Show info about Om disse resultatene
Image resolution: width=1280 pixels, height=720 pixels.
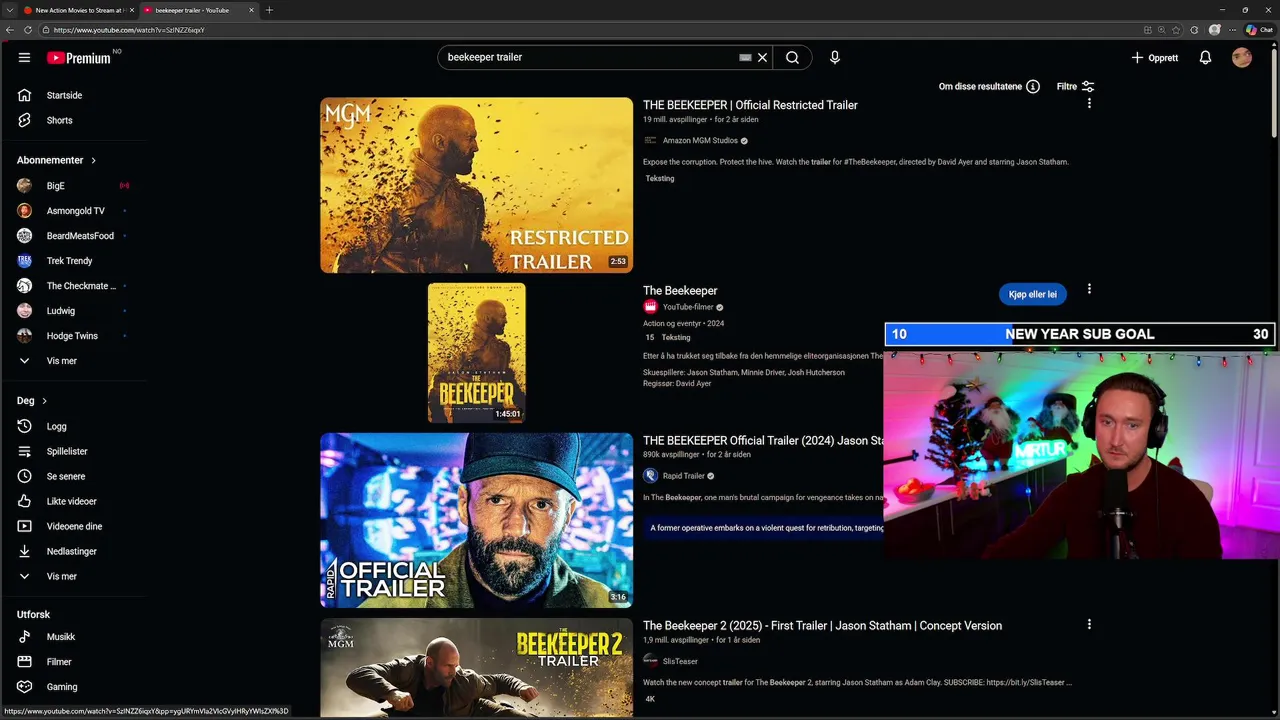coord(1033,87)
